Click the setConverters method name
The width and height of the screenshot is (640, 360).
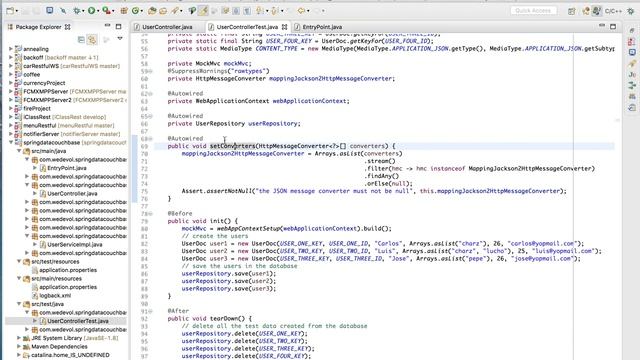click(x=232, y=146)
